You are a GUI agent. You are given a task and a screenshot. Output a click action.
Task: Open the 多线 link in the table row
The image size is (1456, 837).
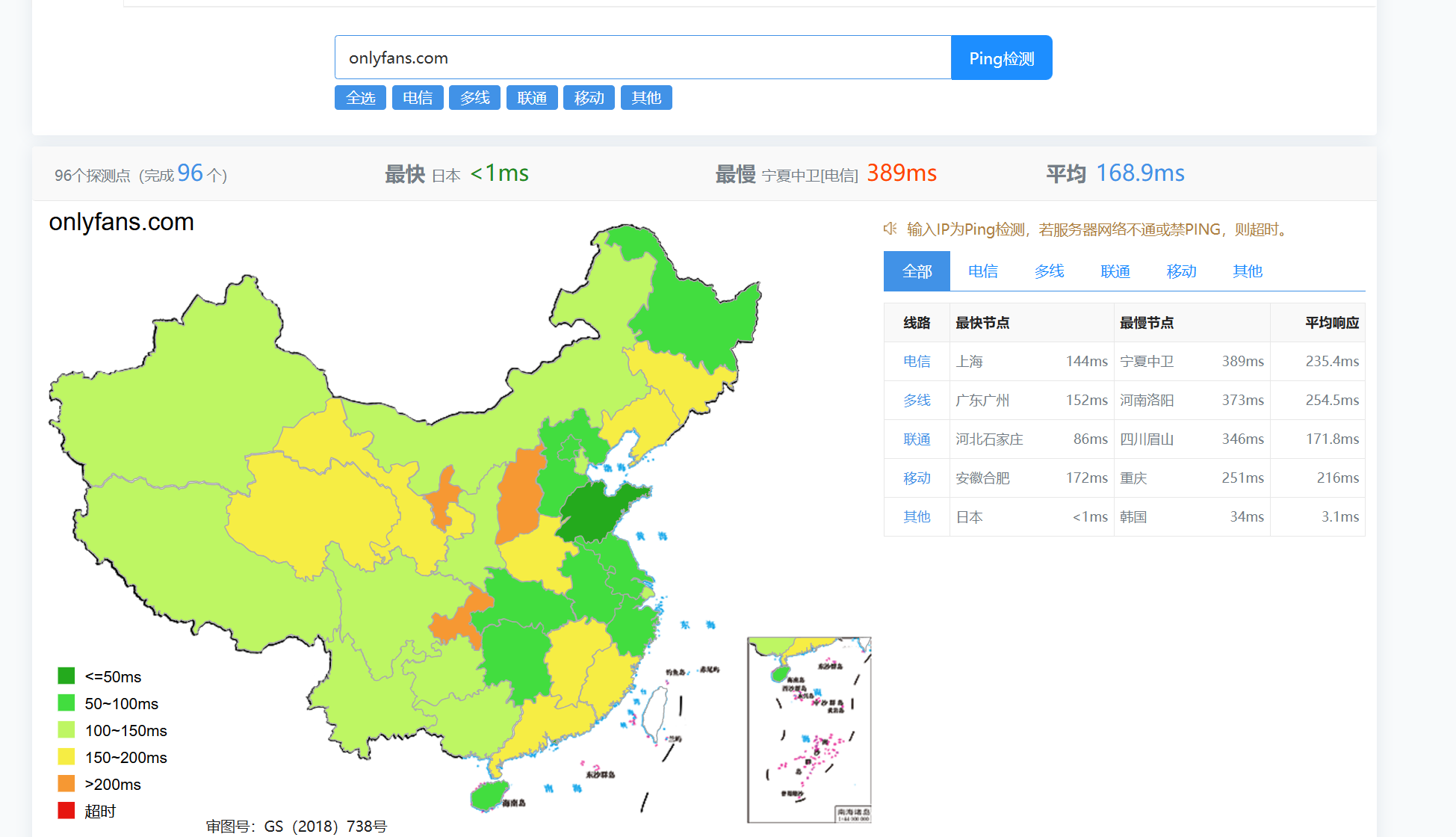coord(917,401)
